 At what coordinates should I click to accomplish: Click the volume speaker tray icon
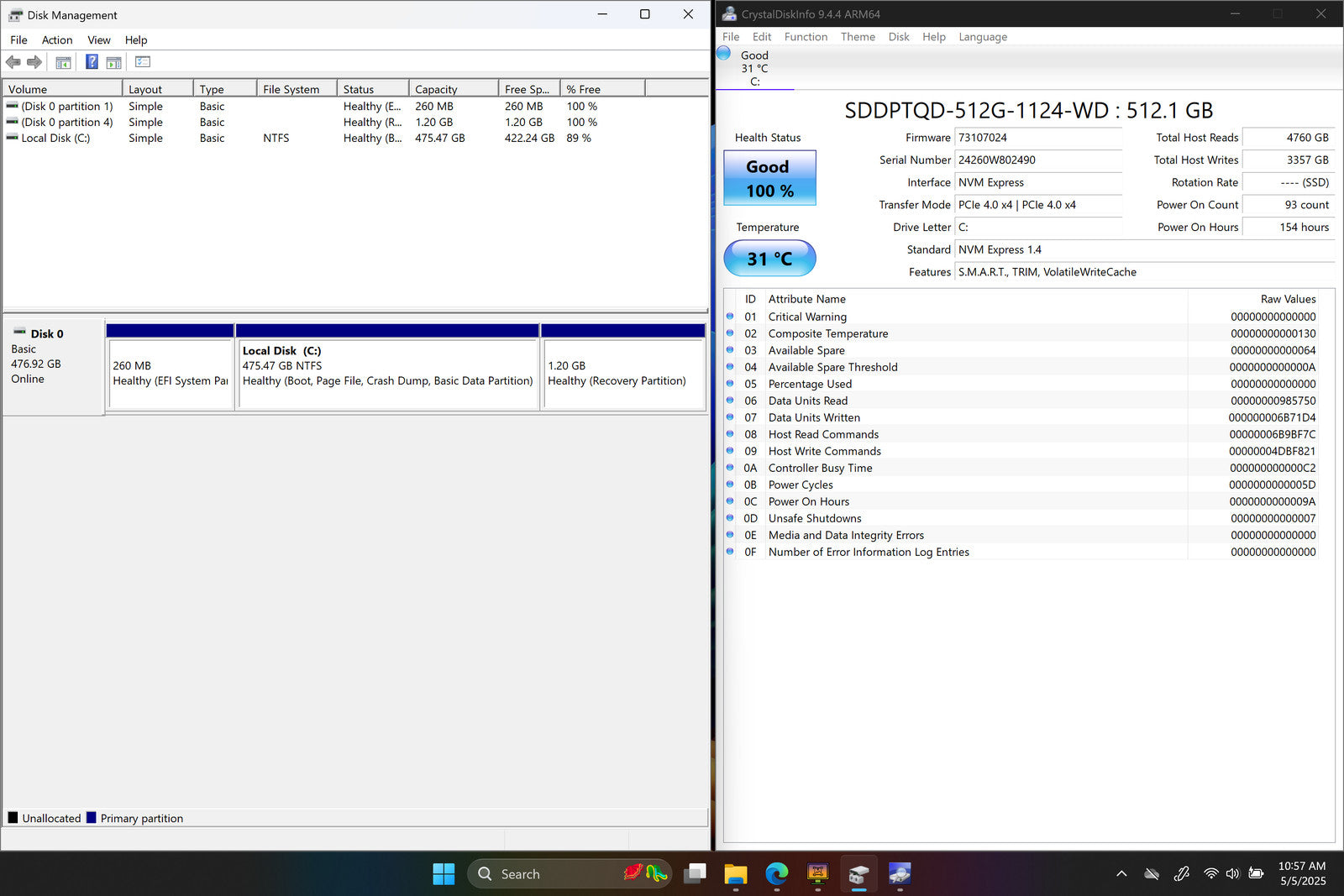click(x=1232, y=874)
